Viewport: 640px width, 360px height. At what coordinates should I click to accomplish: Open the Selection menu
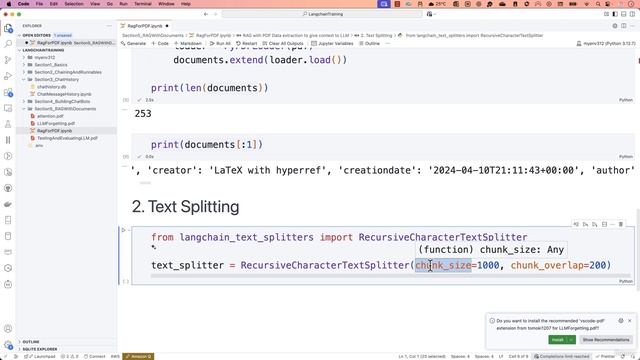[74, 4]
